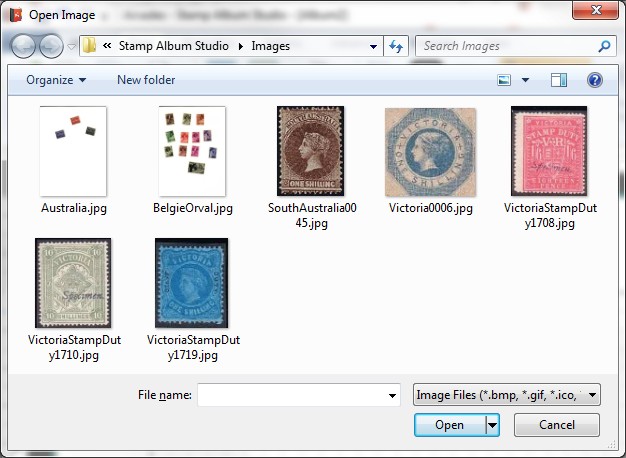Screen dimensions: 626x458
Task: Click the BelgieOrval.jpg file name
Action: (193, 208)
